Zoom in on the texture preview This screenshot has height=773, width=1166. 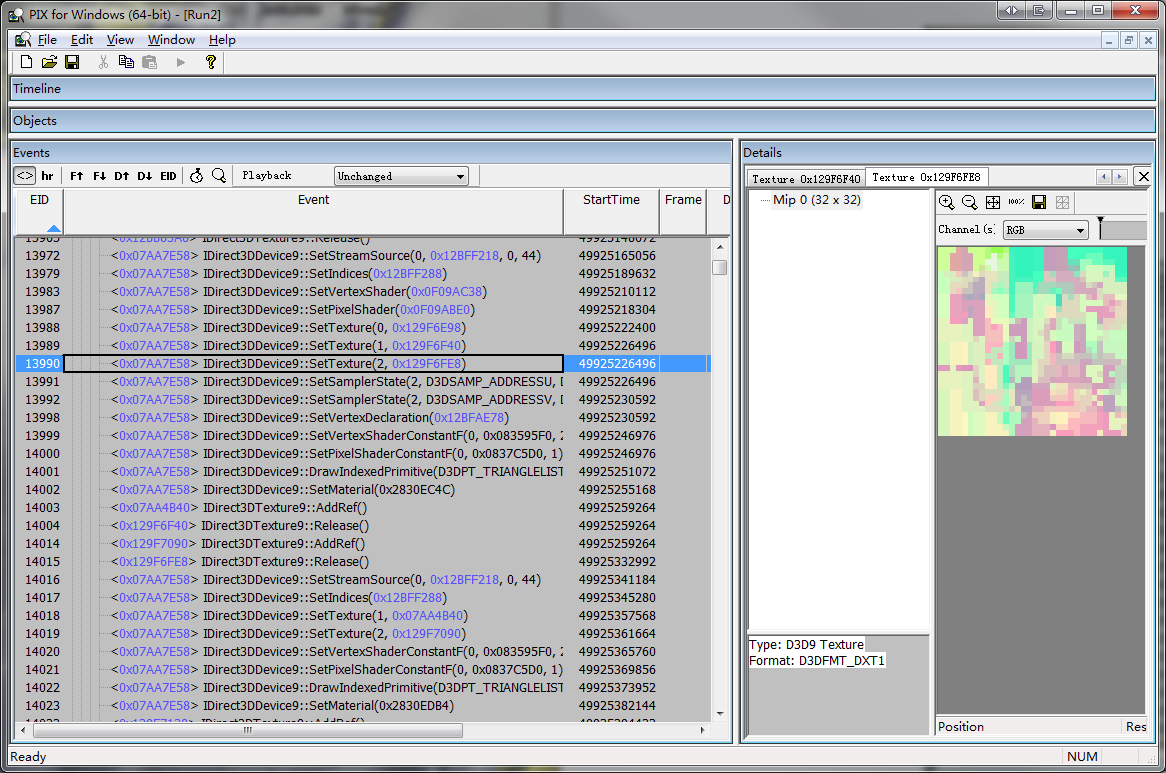click(x=947, y=202)
